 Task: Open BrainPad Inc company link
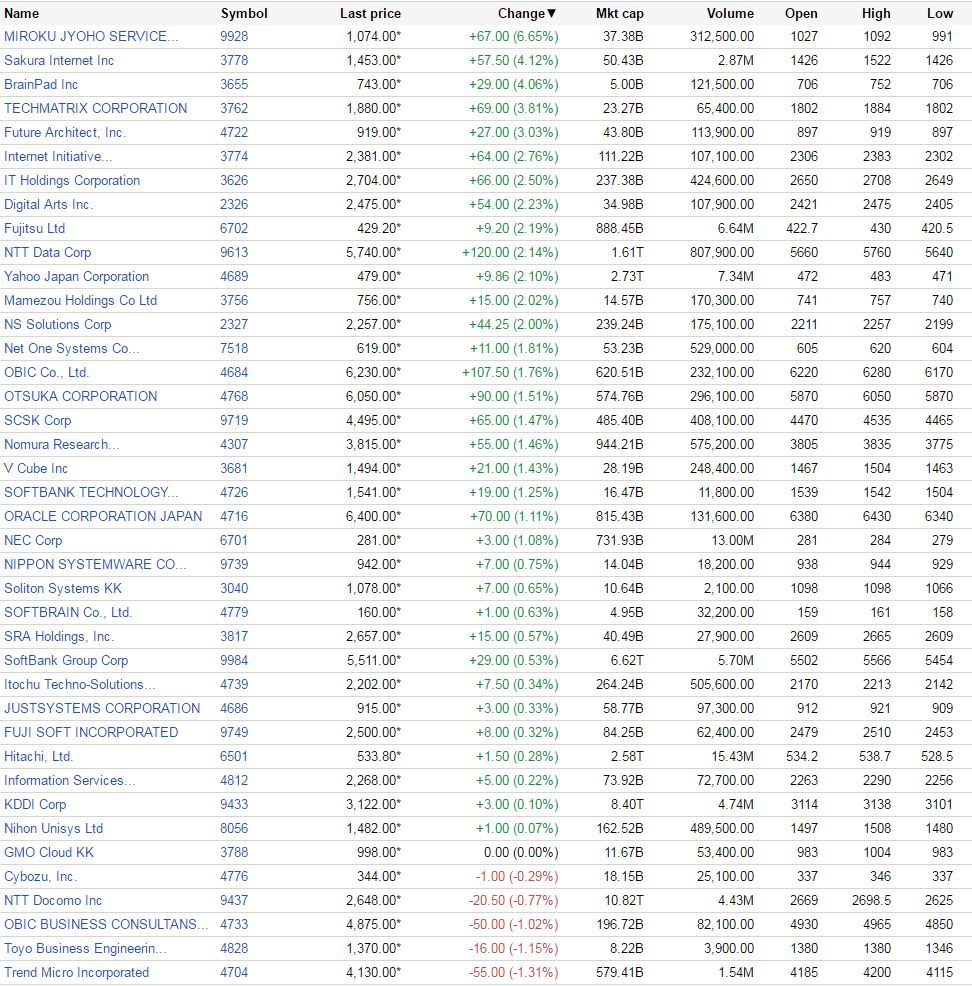click(41, 84)
